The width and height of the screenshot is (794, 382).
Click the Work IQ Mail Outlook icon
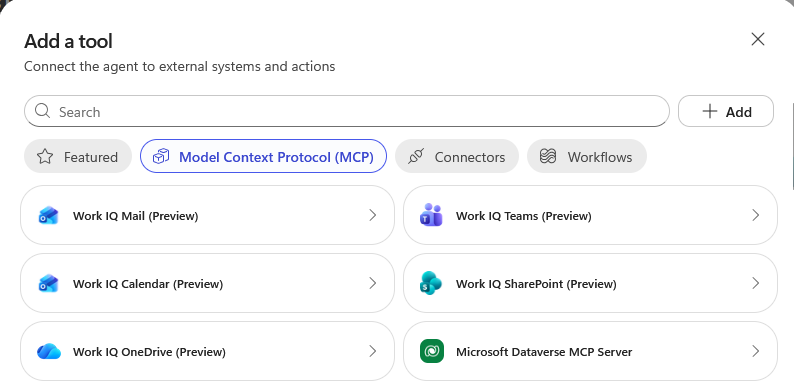click(x=49, y=215)
